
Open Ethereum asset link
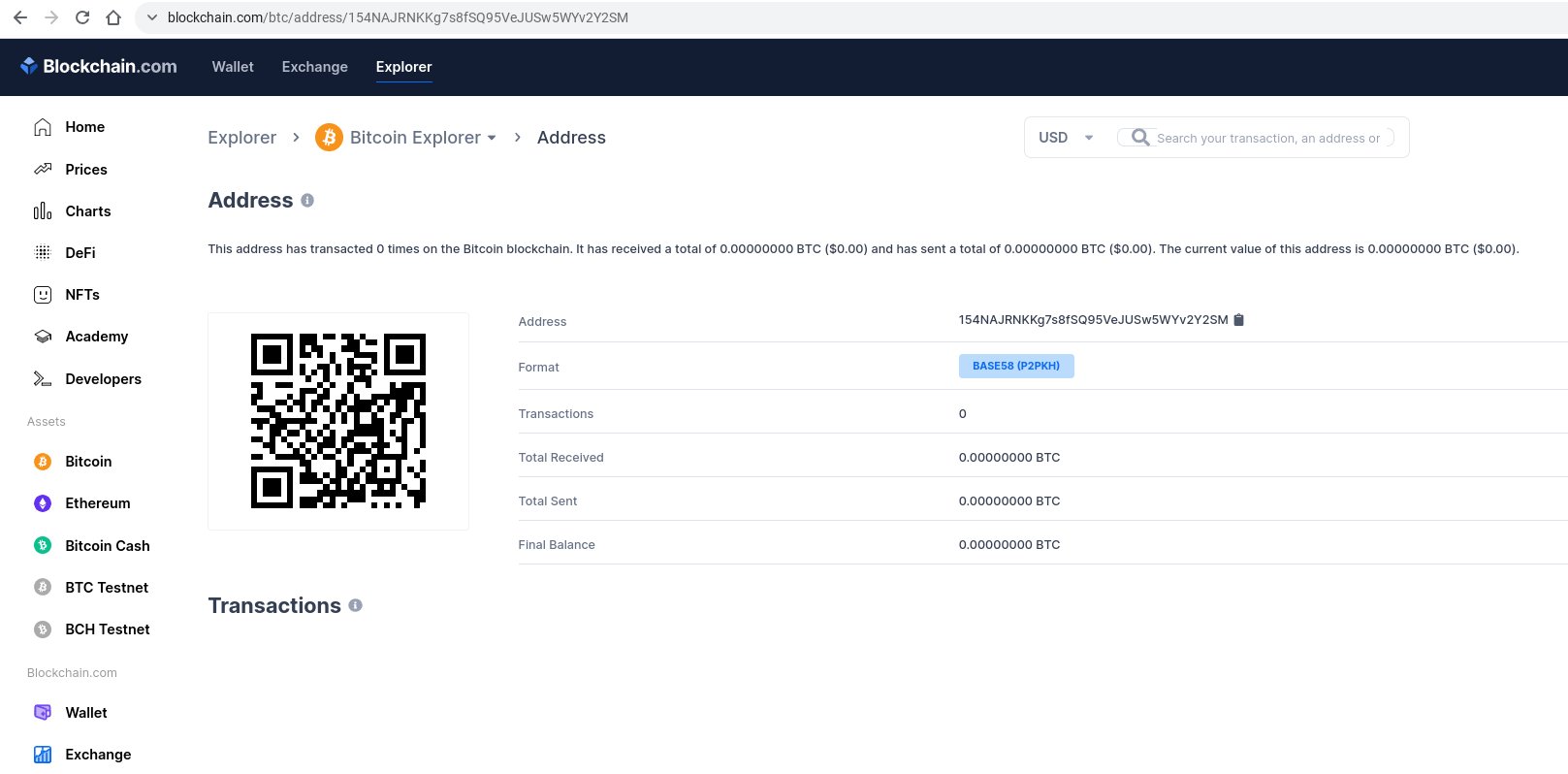pos(97,503)
